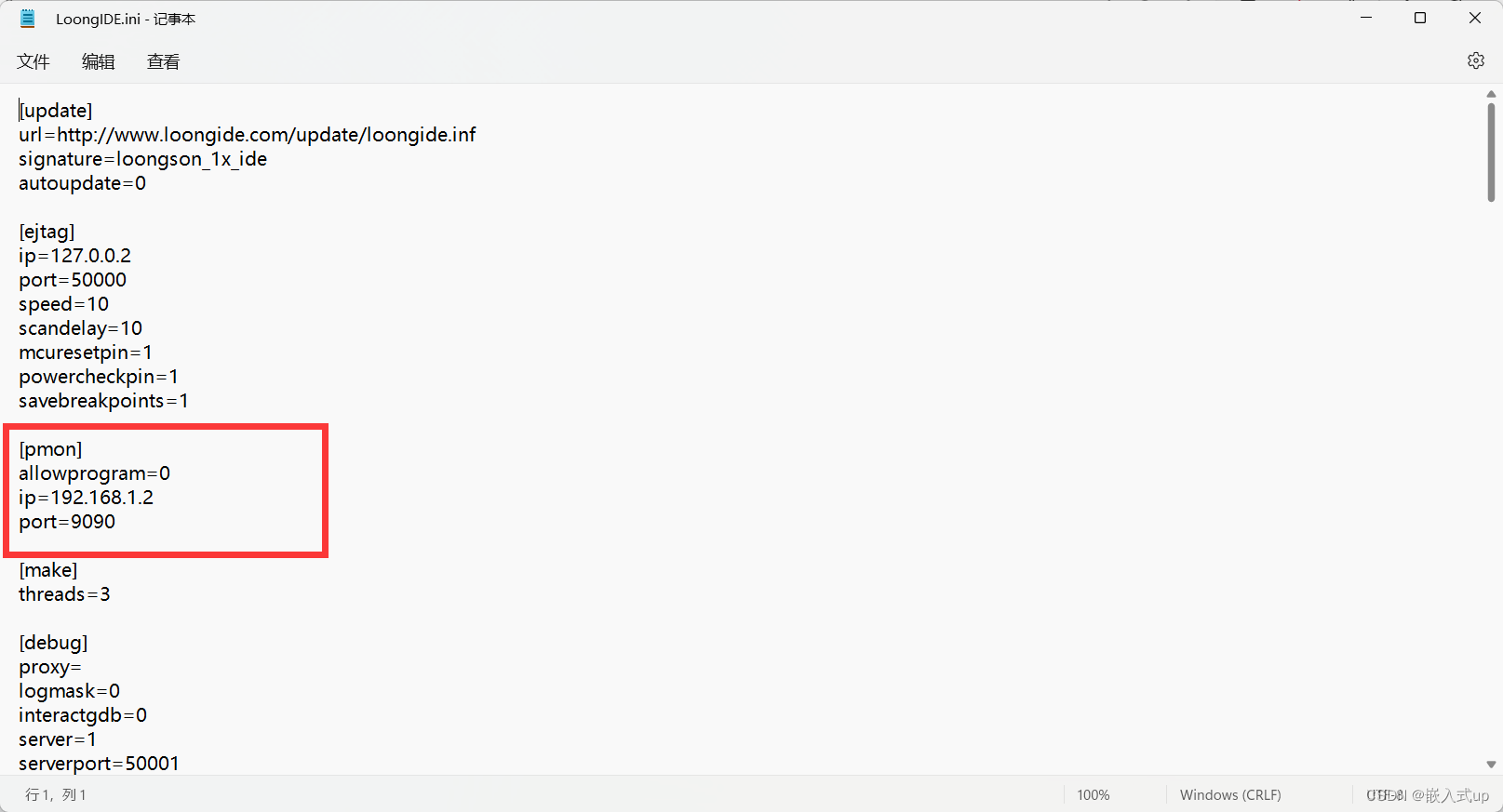Open the 文件 (File) menu
Screen dimensions: 1503x812
34,61
